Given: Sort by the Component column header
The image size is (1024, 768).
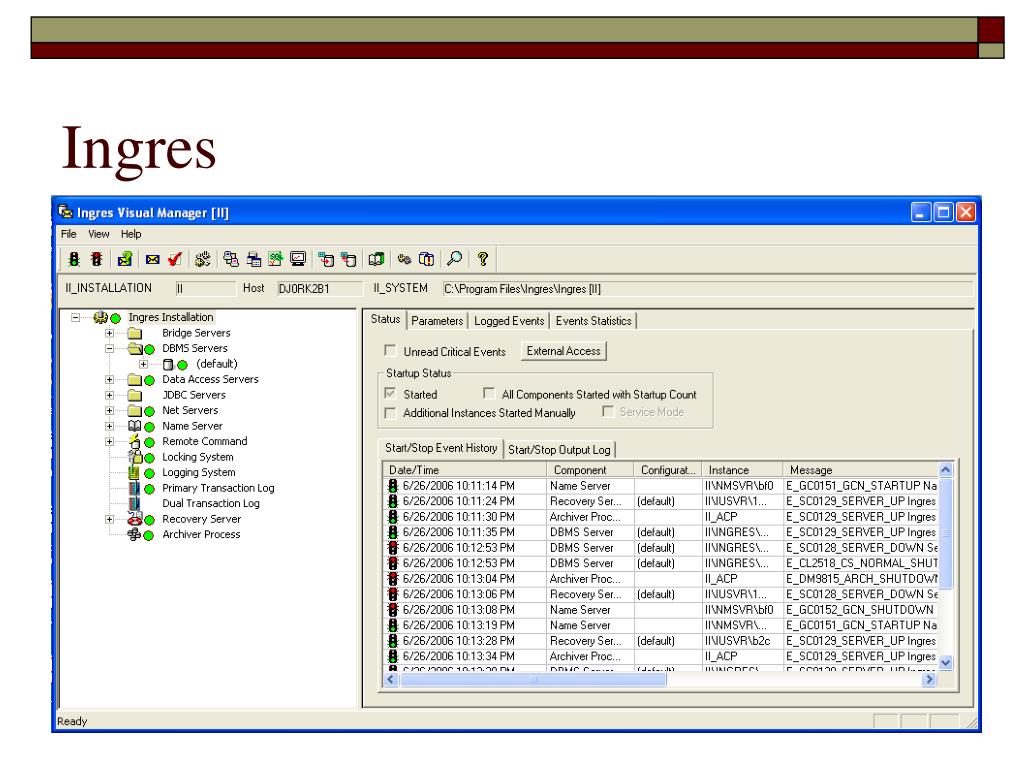Looking at the screenshot, I should [590, 470].
